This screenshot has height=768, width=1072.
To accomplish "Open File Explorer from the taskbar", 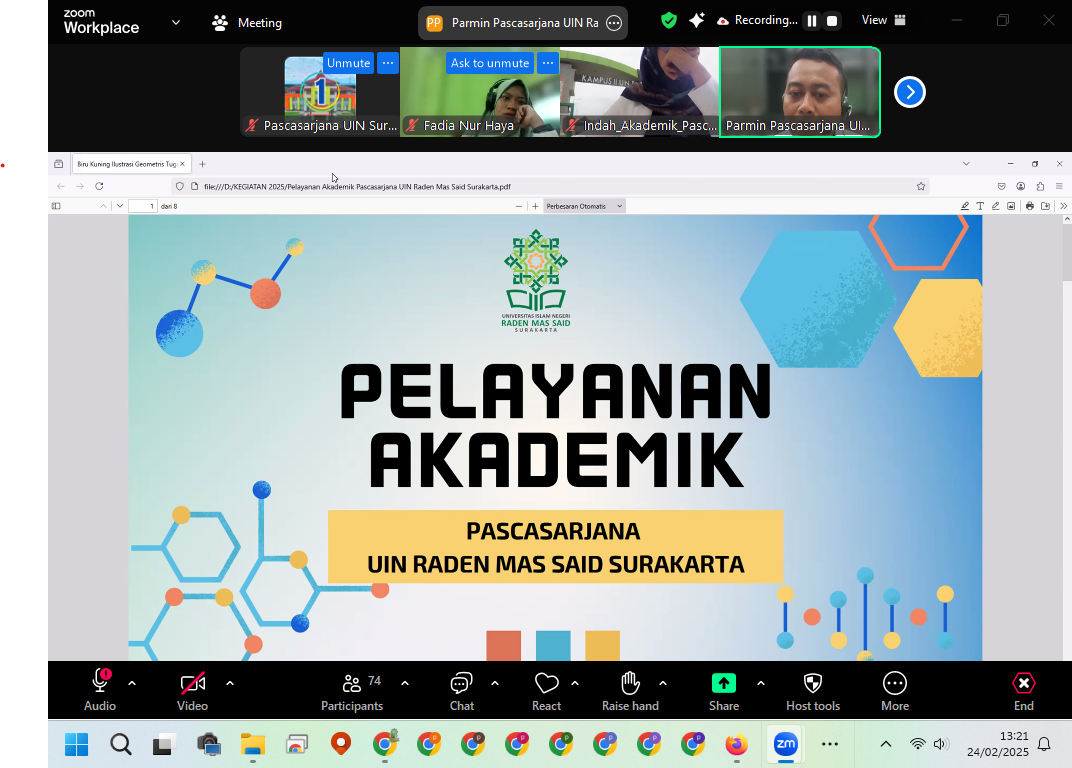I will click(252, 744).
